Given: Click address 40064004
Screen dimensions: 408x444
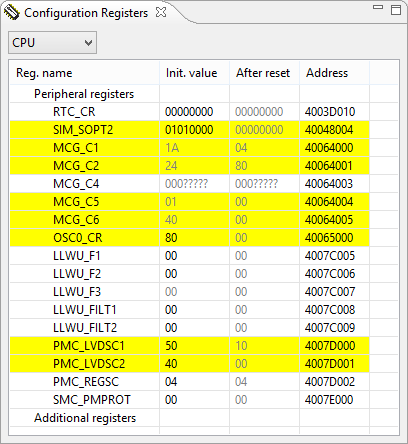Looking at the screenshot, I should point(329,202).
